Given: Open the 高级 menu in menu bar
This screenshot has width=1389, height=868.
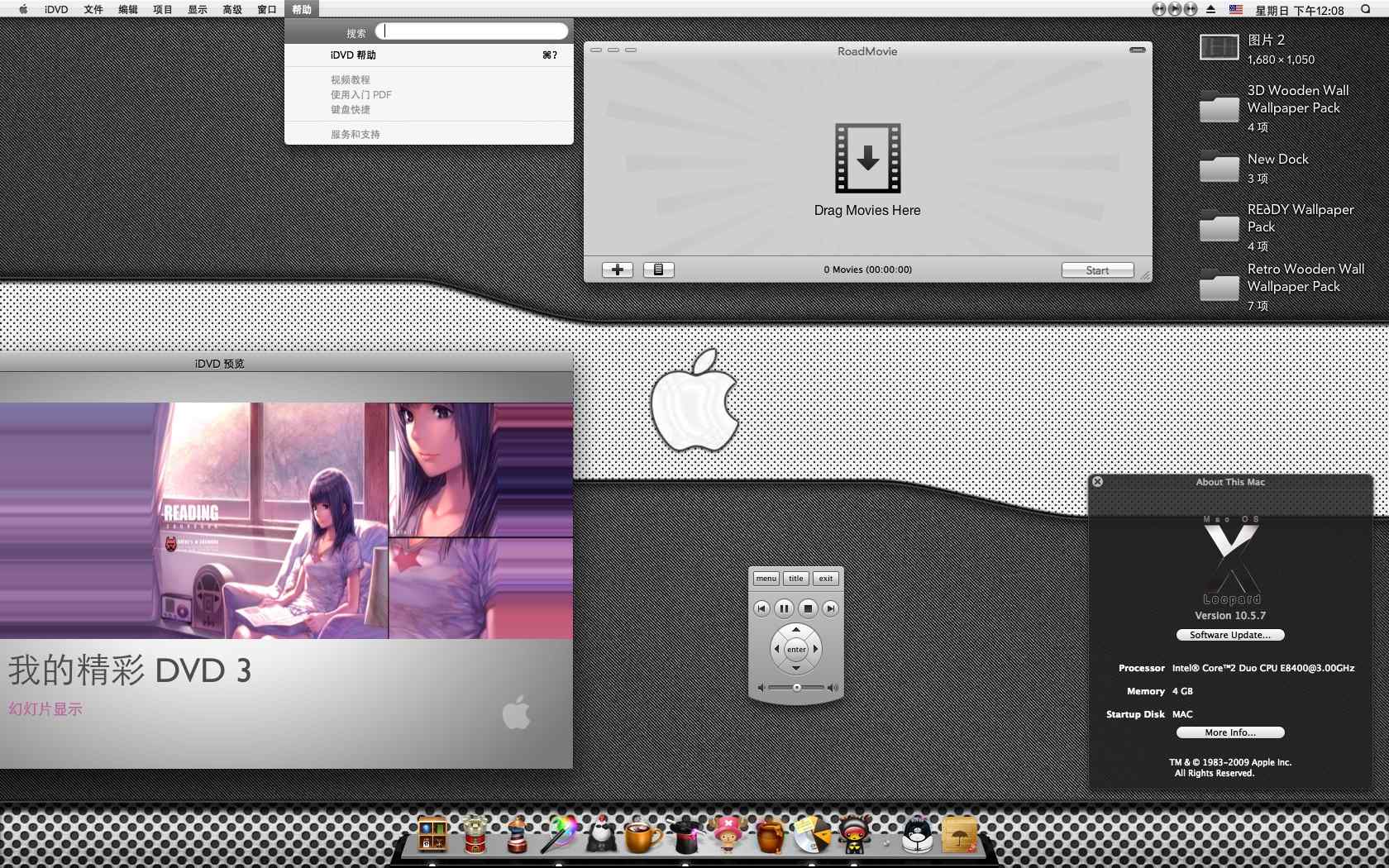Looking at the screenshot, I should click(x=232, y=10).
